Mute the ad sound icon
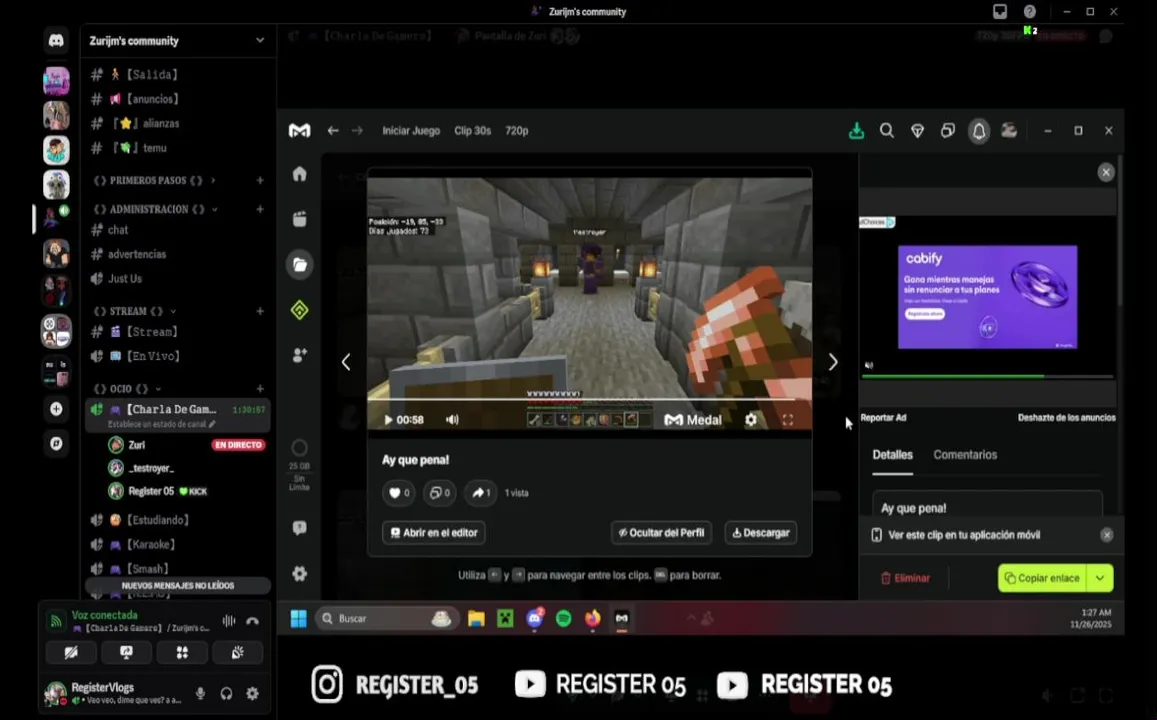This screenshot has width=1157, height=720. point(869,365)
